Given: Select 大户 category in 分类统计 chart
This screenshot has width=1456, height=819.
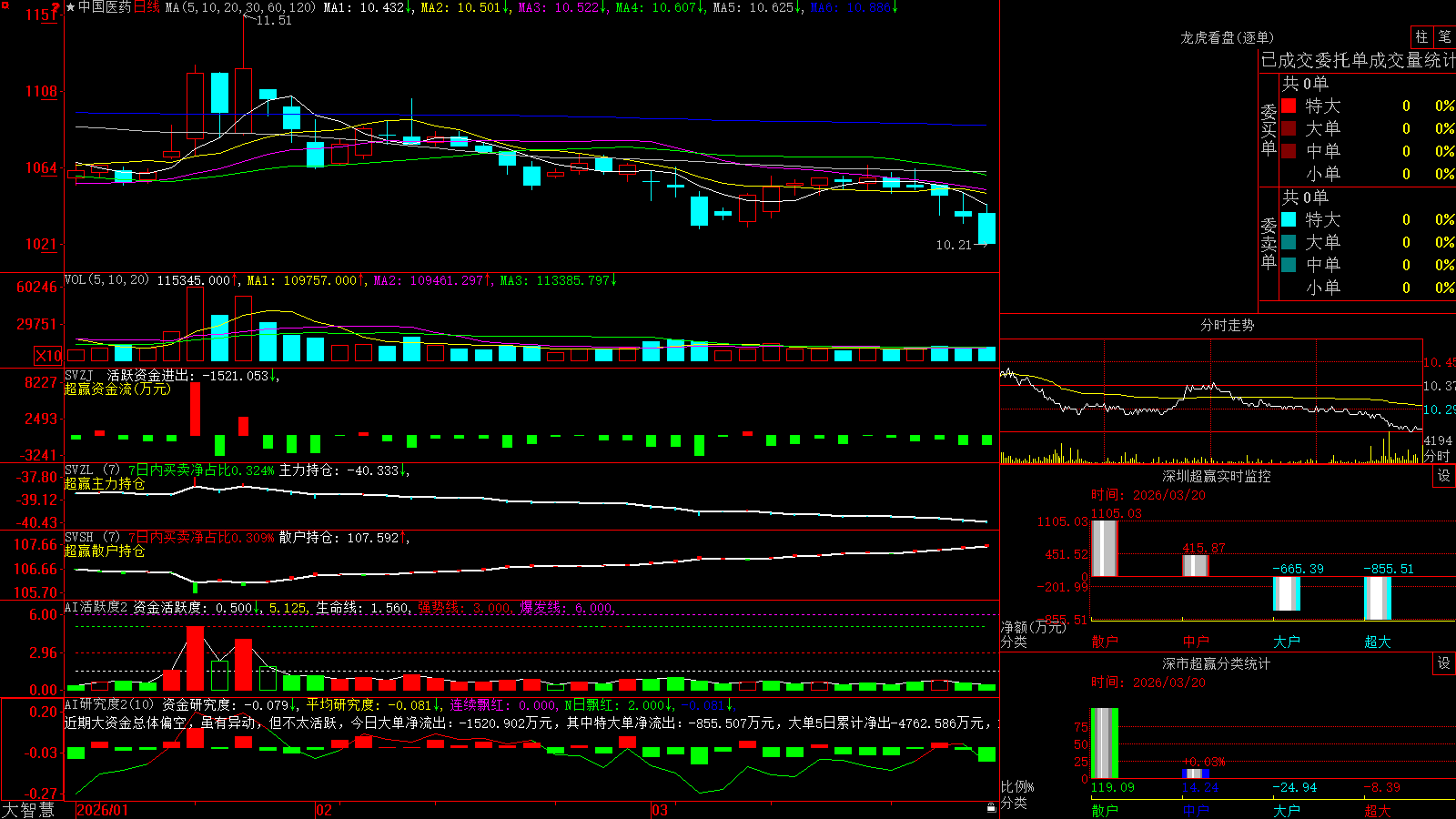Looking at the screenshot, I should [x=1287, y=810].
